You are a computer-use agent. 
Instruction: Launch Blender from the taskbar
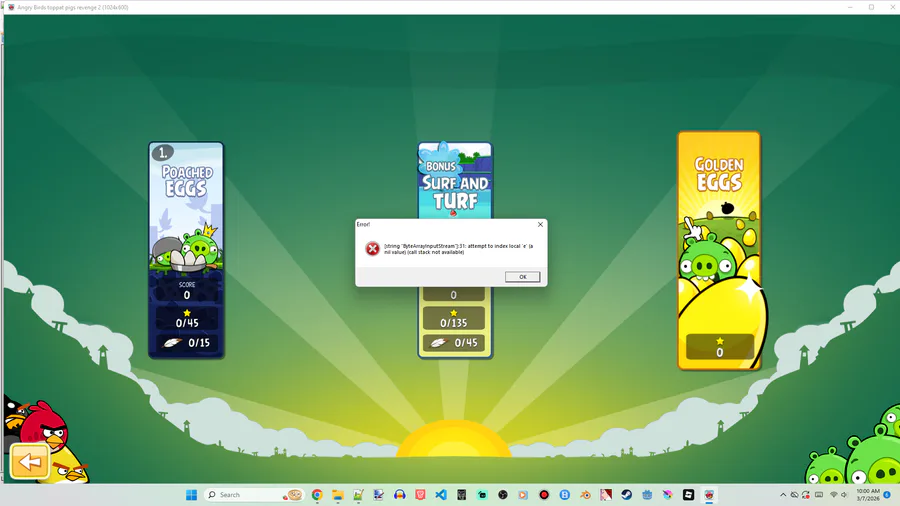(585, 495)
